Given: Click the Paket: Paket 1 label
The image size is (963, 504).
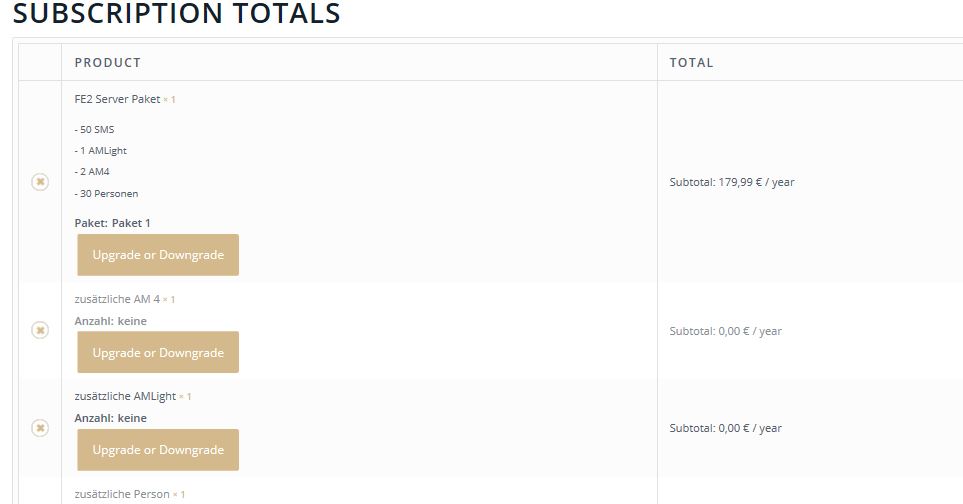Looking at the screenshot, I should coord(112,223).
